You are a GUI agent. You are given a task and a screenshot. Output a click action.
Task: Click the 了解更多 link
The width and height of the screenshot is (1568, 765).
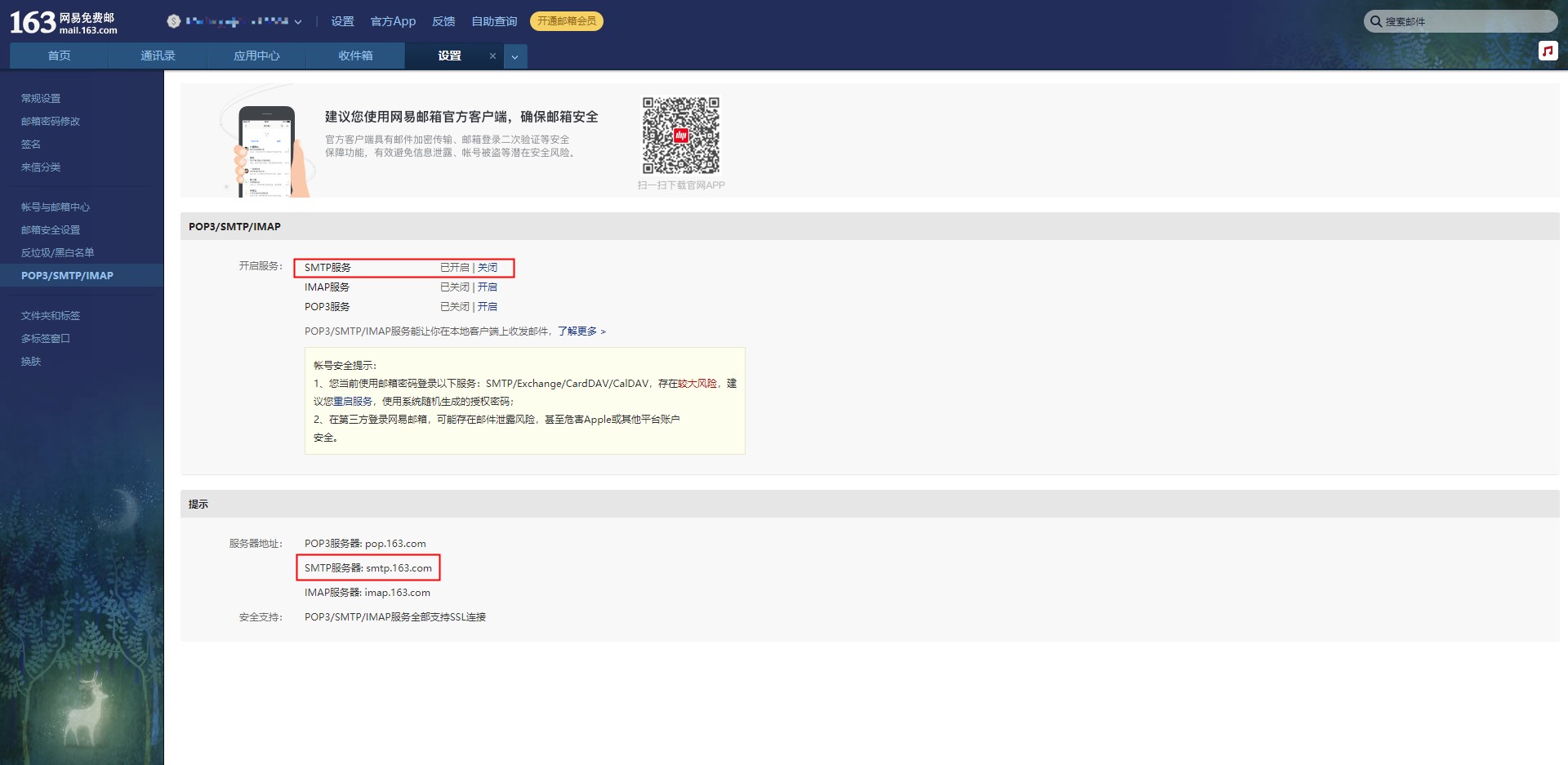(x=581, y=331)
